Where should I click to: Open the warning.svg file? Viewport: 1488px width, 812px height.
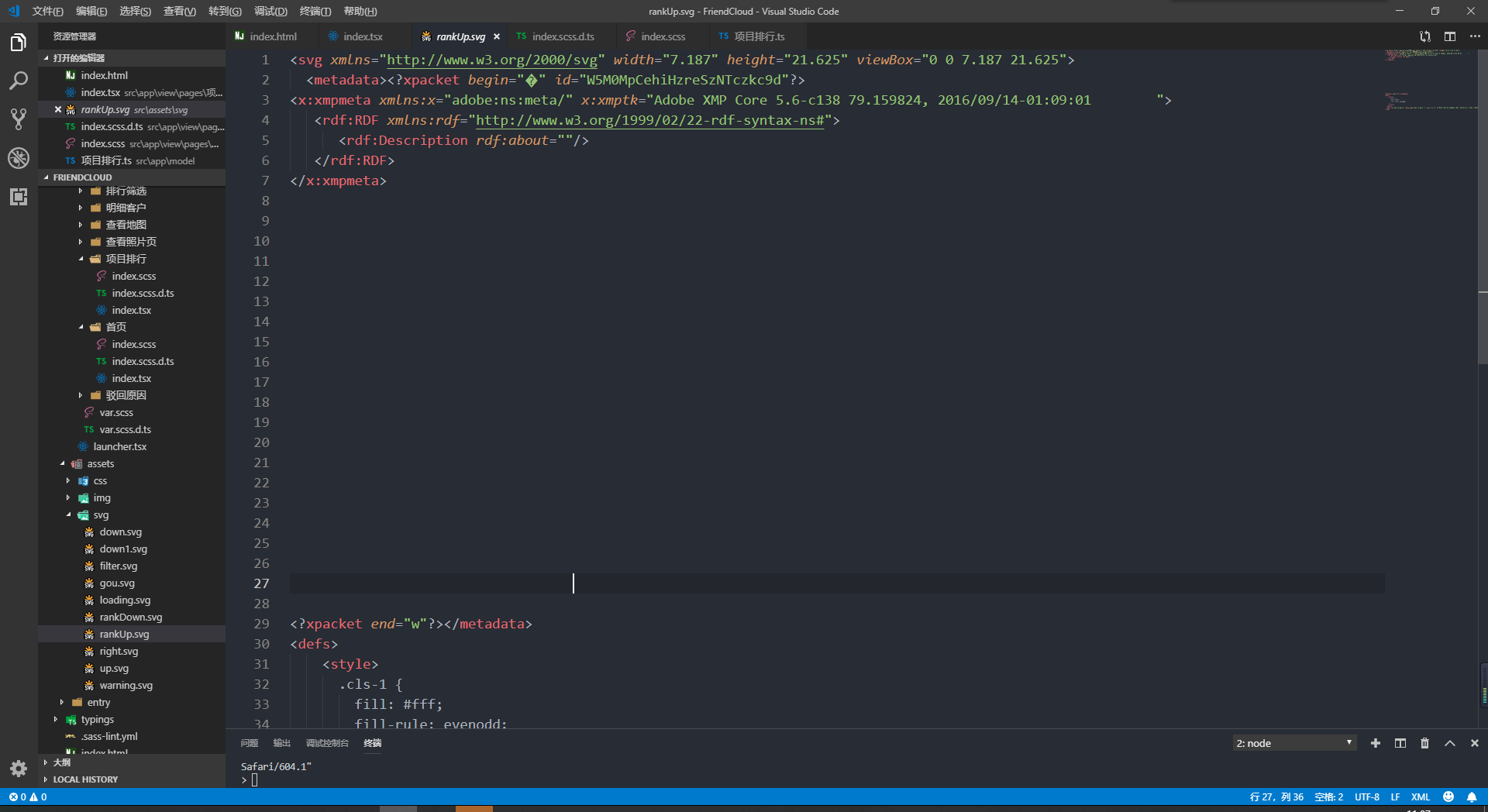coord(126,685)
